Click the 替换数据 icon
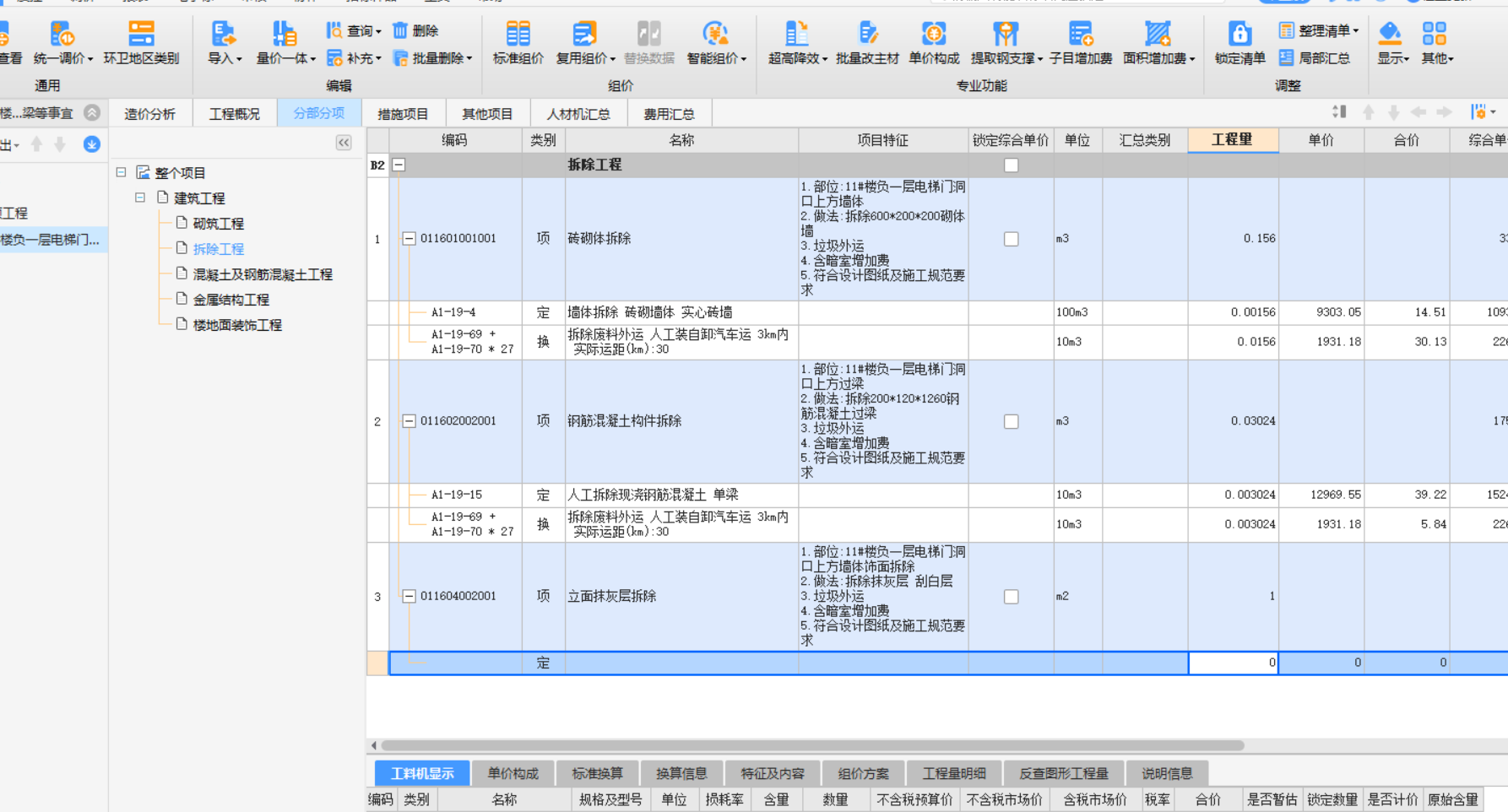 [648, 35]
